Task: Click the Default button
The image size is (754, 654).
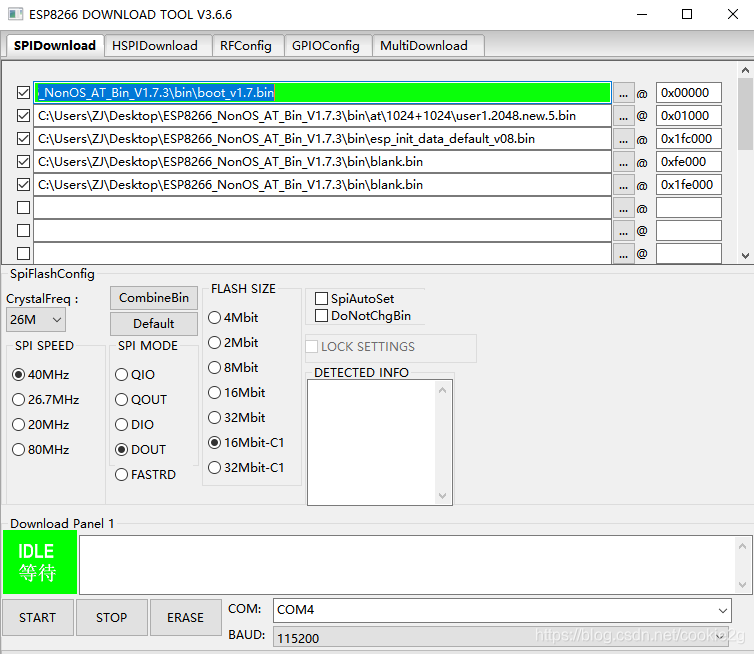Action: tap(154, 324)
